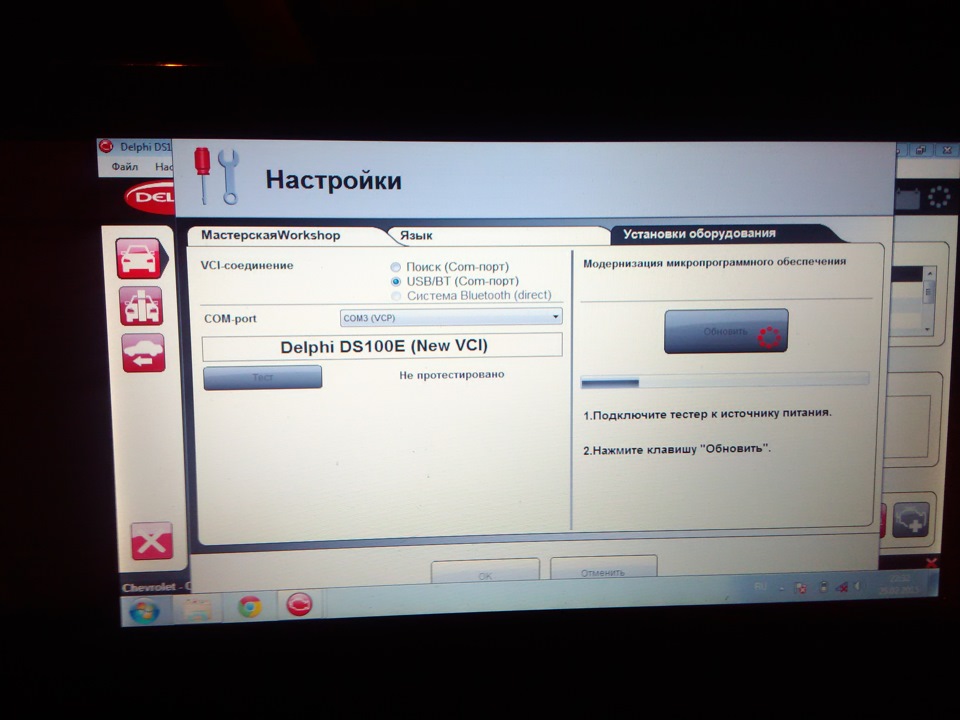
Task: Open the Файл menu
Action: tap(124, 167)
